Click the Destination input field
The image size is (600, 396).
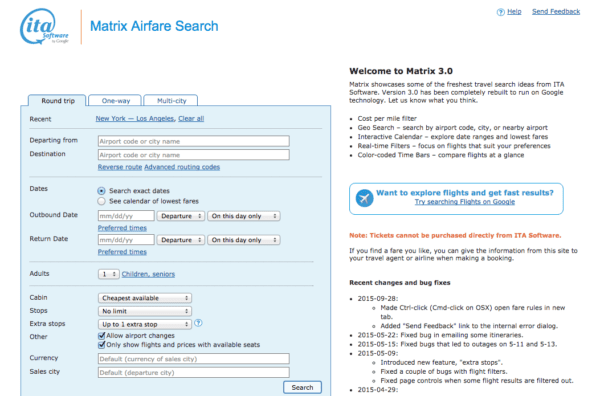[194, 155]
